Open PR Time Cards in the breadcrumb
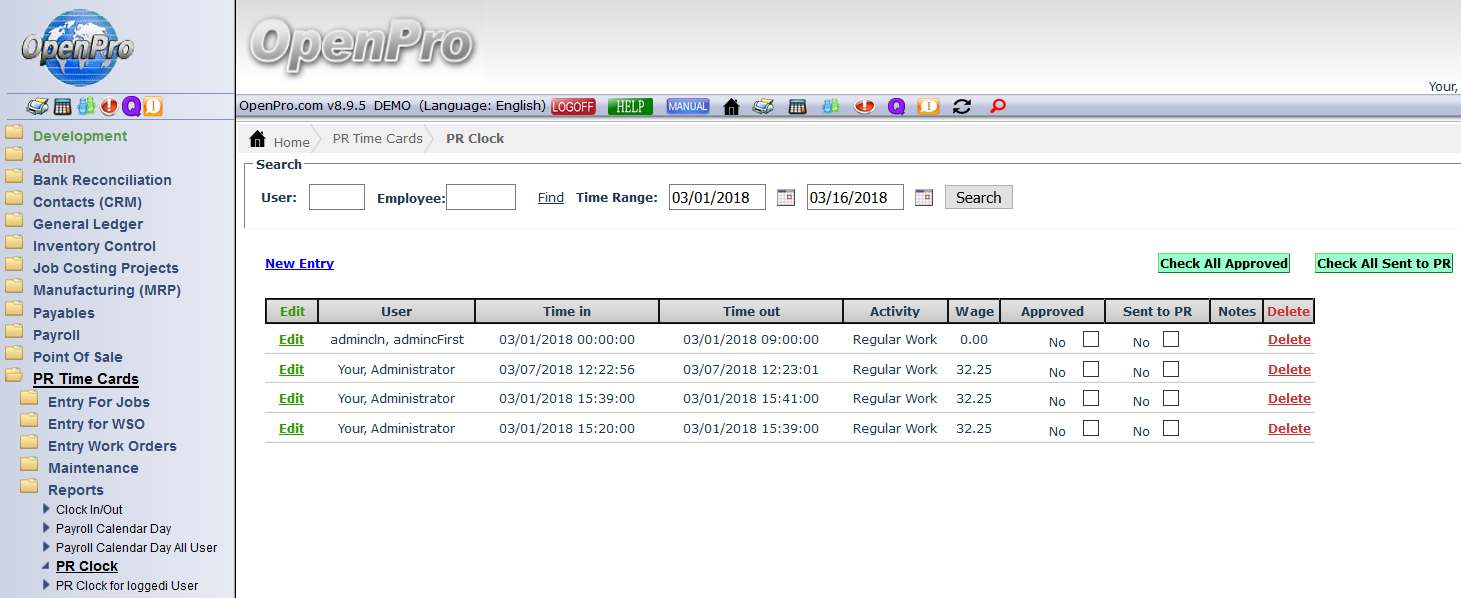 click(x=377, y=138)
